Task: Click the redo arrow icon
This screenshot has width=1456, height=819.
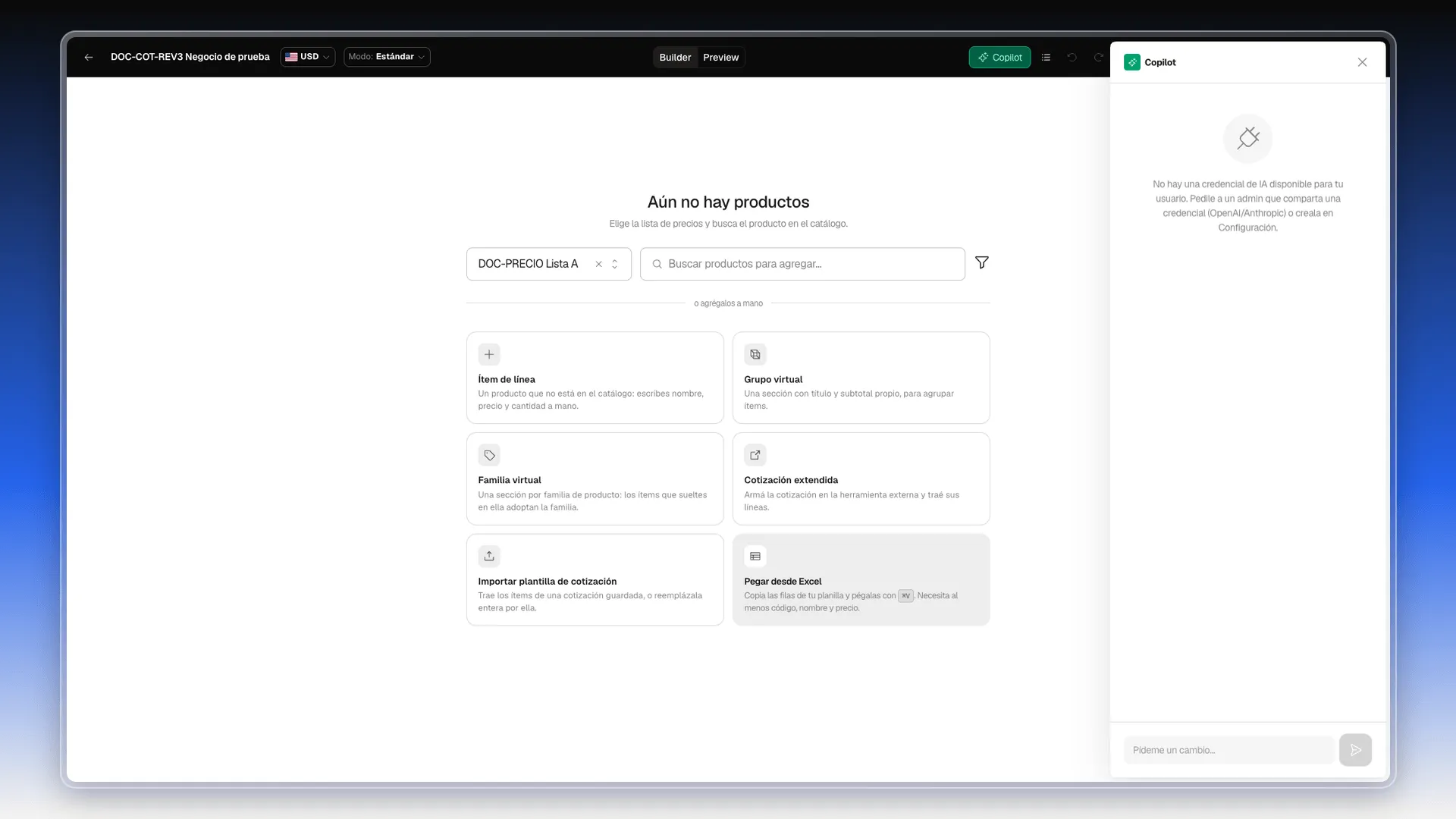Action: point(1098,58)
